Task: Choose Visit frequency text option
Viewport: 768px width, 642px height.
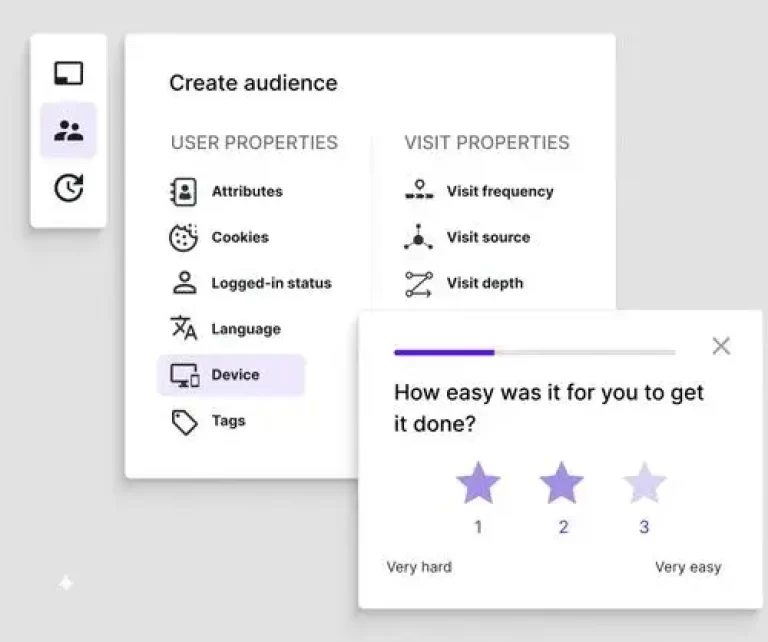Action: click(500, 191)
